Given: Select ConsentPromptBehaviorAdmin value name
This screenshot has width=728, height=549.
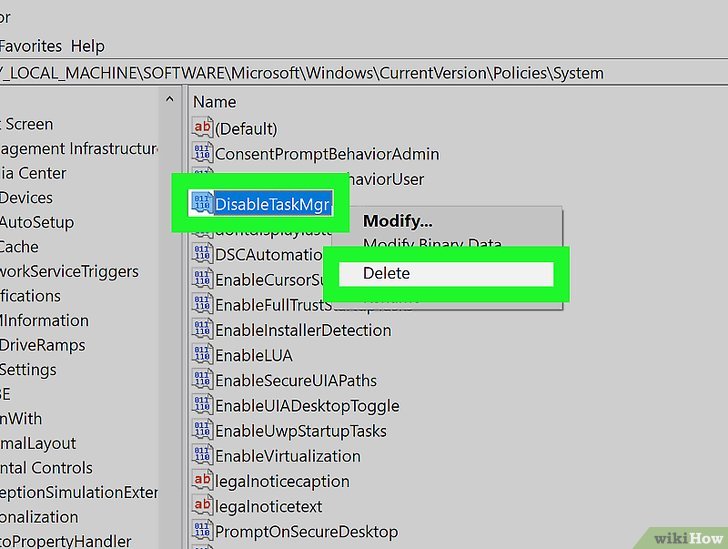Looking at the screenshot, I should (x=327, y=154).
